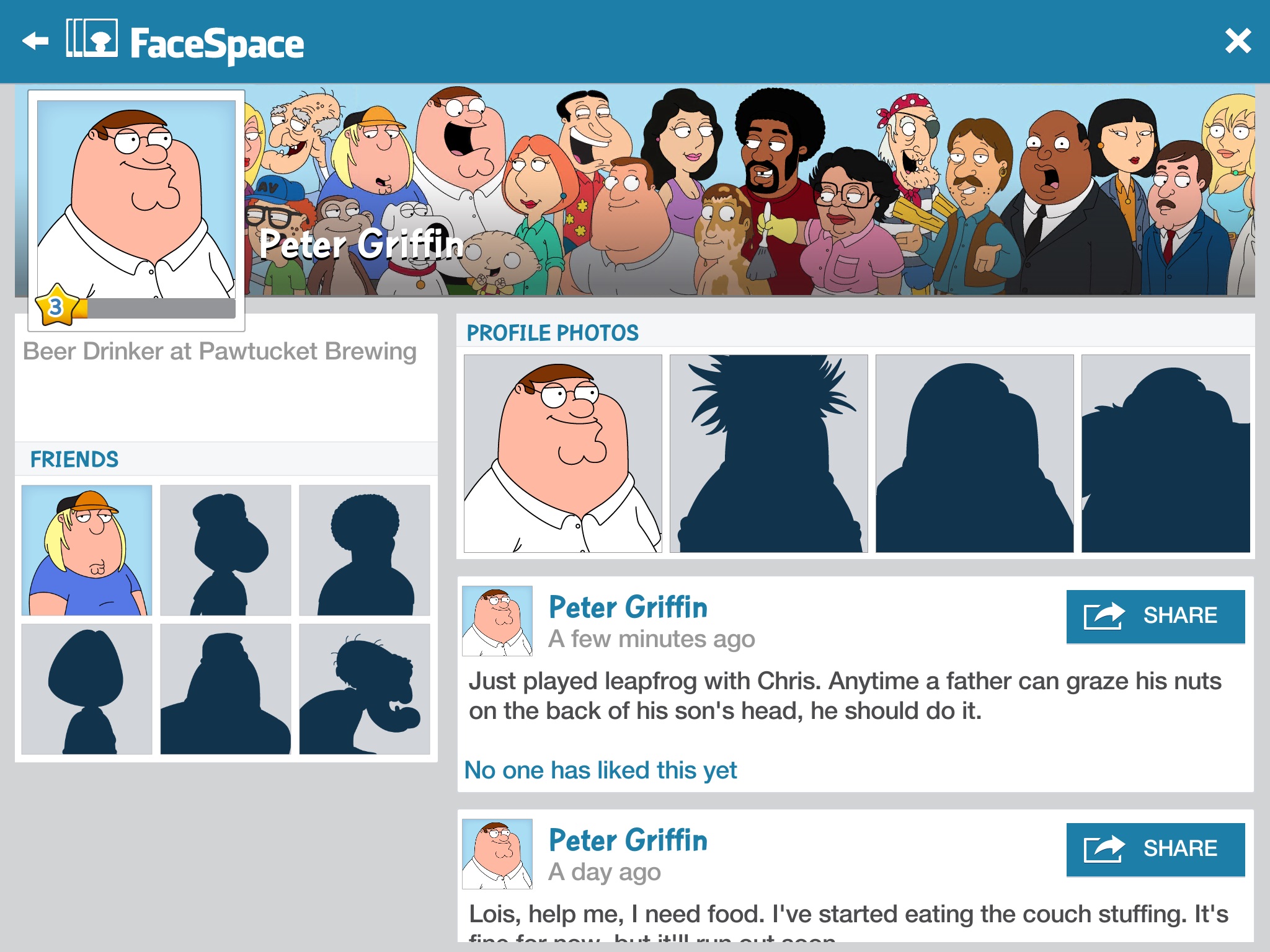
Task: Click the gray level progress bar
Action: pyautogui.click(x=161, y=309)
